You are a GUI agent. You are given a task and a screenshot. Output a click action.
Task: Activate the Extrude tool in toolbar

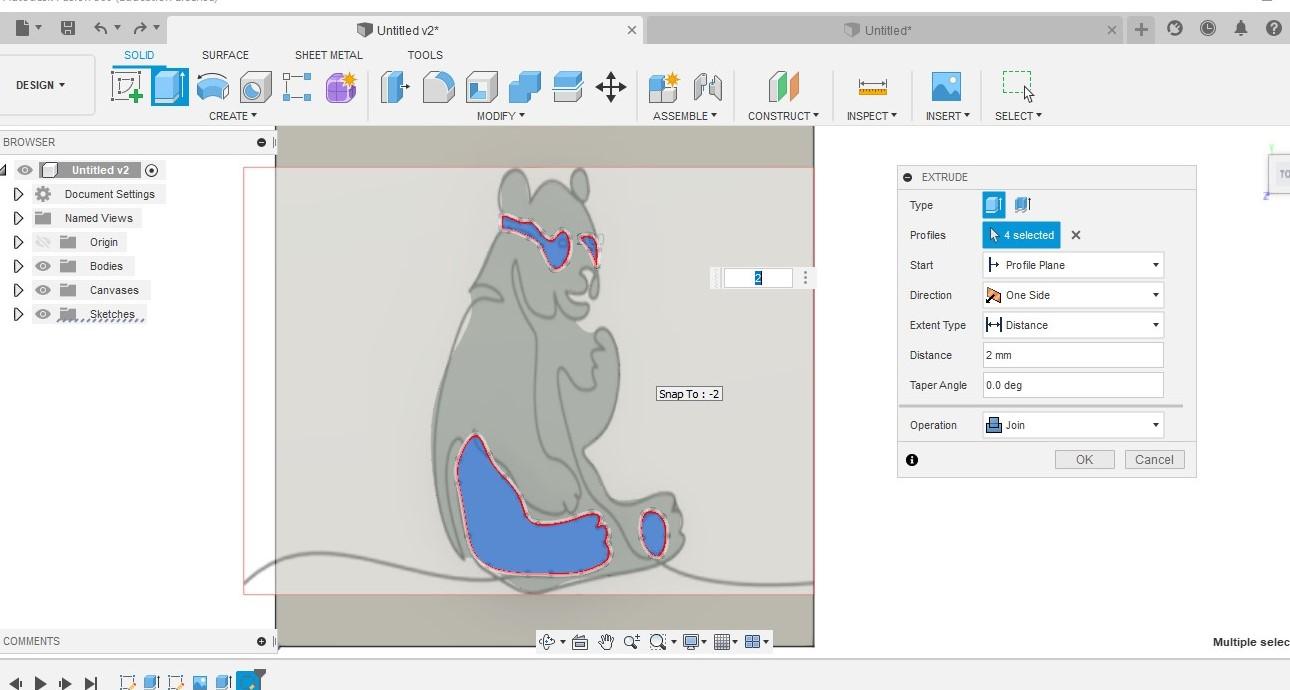170,87
